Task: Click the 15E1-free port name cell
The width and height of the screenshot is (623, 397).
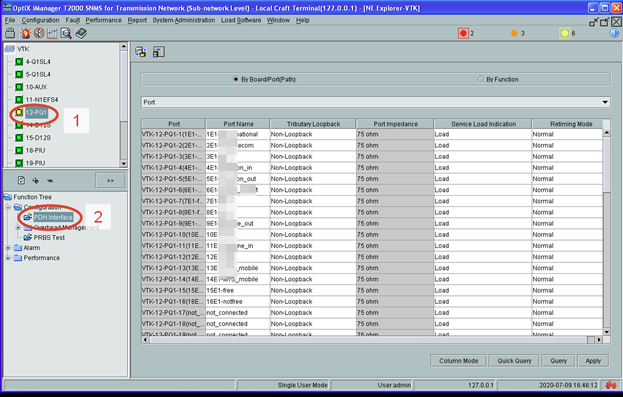Action: (238, 290)
